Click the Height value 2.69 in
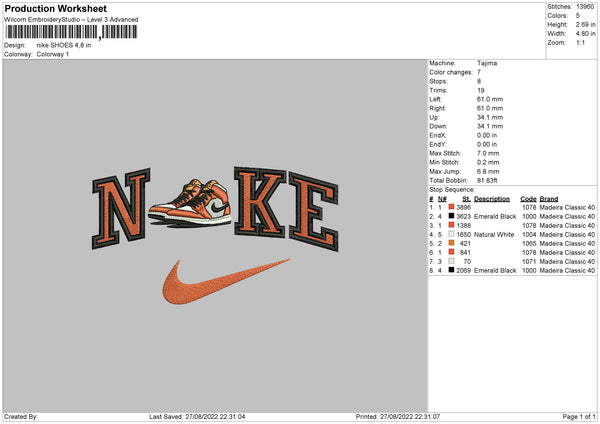The height and width of the screenshot is (424, 600). (x=585, y=24)
